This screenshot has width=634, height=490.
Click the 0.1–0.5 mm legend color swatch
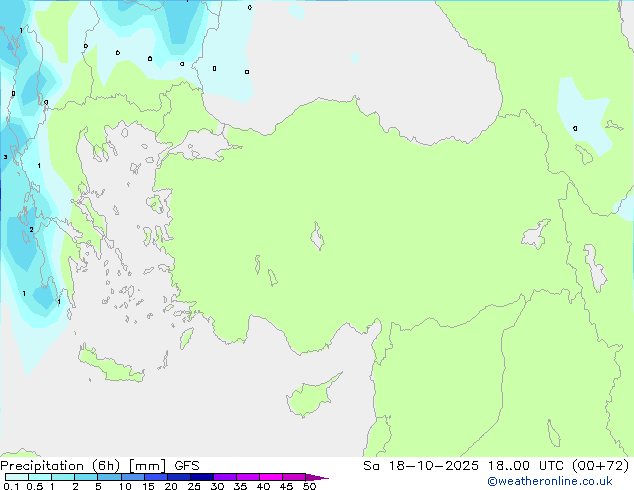tap(17, 477)
